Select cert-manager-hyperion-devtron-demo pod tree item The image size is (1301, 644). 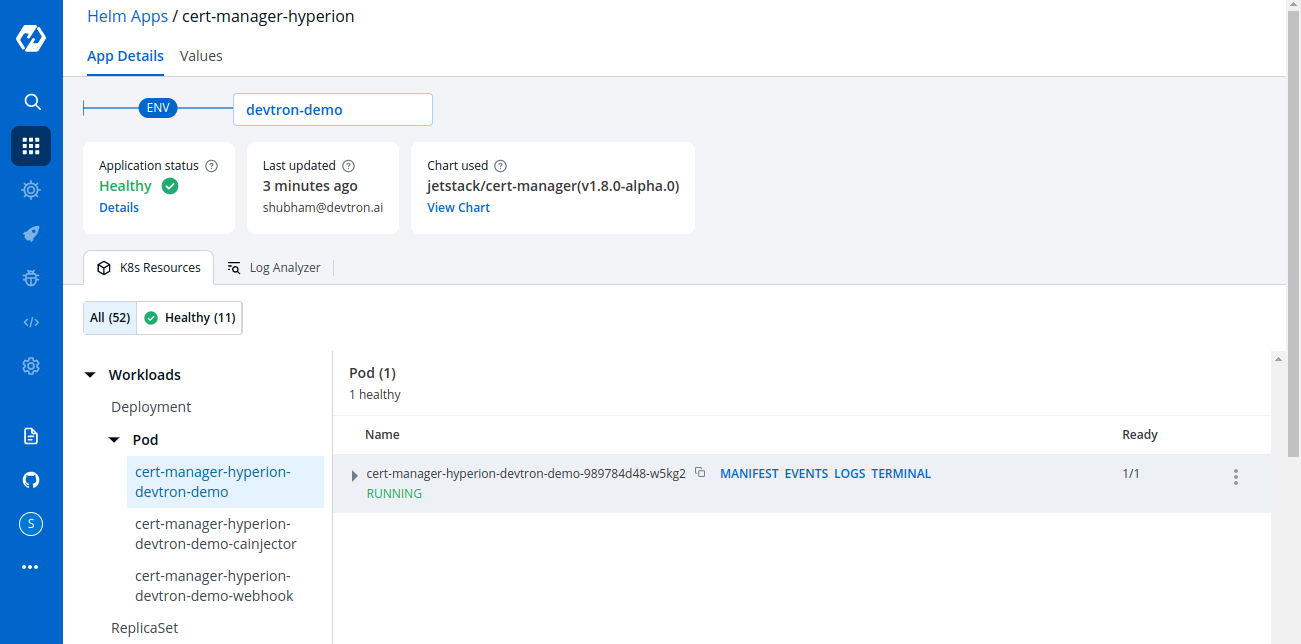point(226,482)
